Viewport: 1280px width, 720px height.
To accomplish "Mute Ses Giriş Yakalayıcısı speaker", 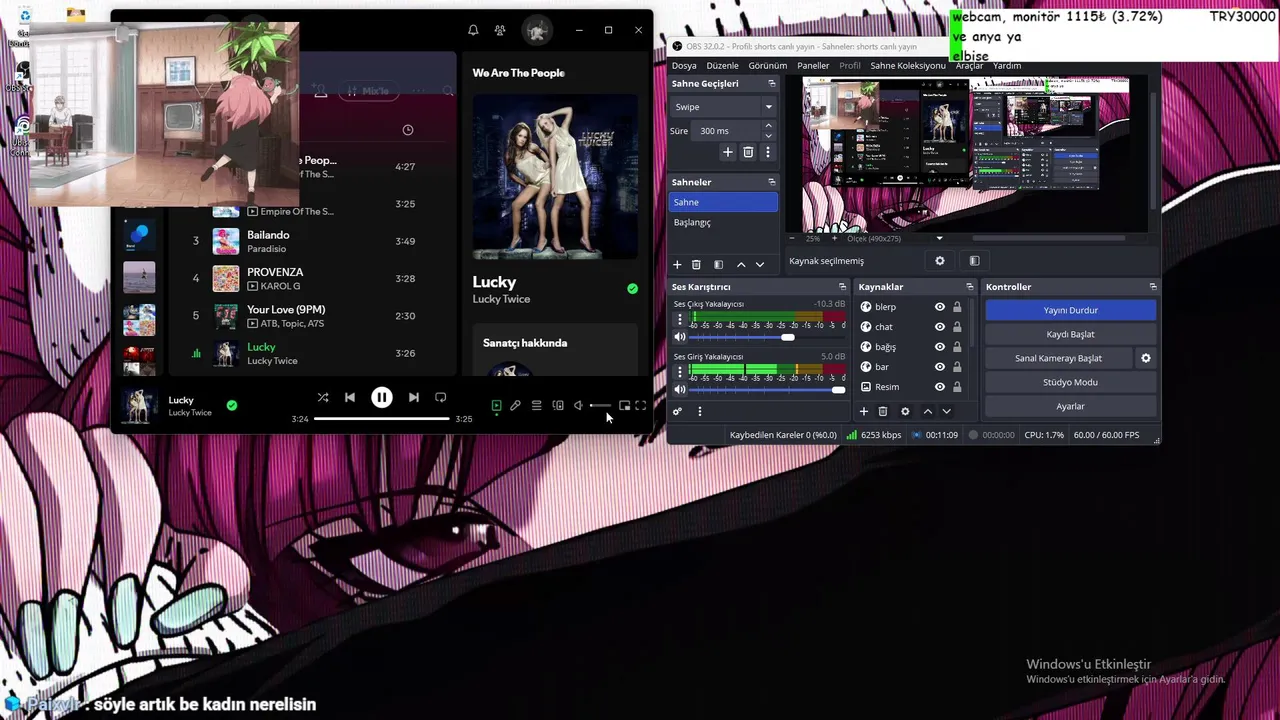I will (x=680, y=390).
